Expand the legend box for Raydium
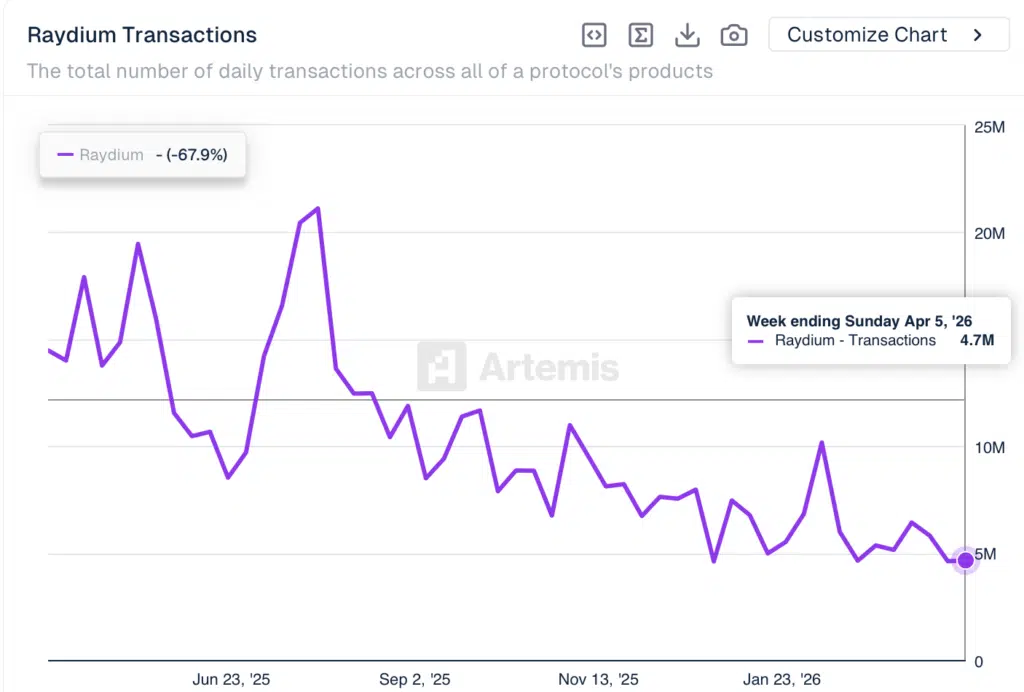1024x692 pixels. (140, 155)
